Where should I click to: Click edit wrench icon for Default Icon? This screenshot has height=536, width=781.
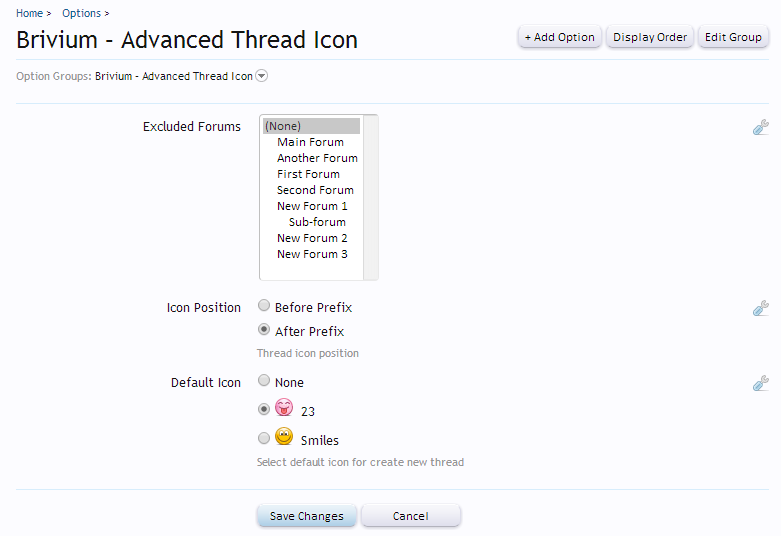761,383
